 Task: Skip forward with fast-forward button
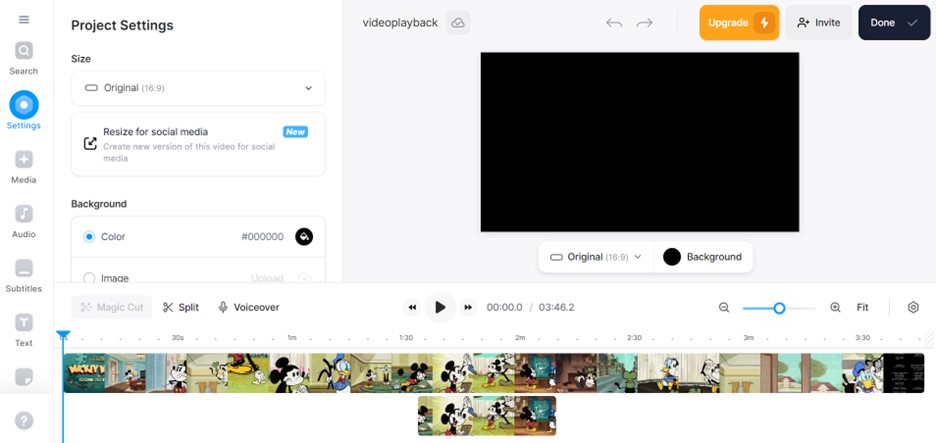tap(468, 307)
